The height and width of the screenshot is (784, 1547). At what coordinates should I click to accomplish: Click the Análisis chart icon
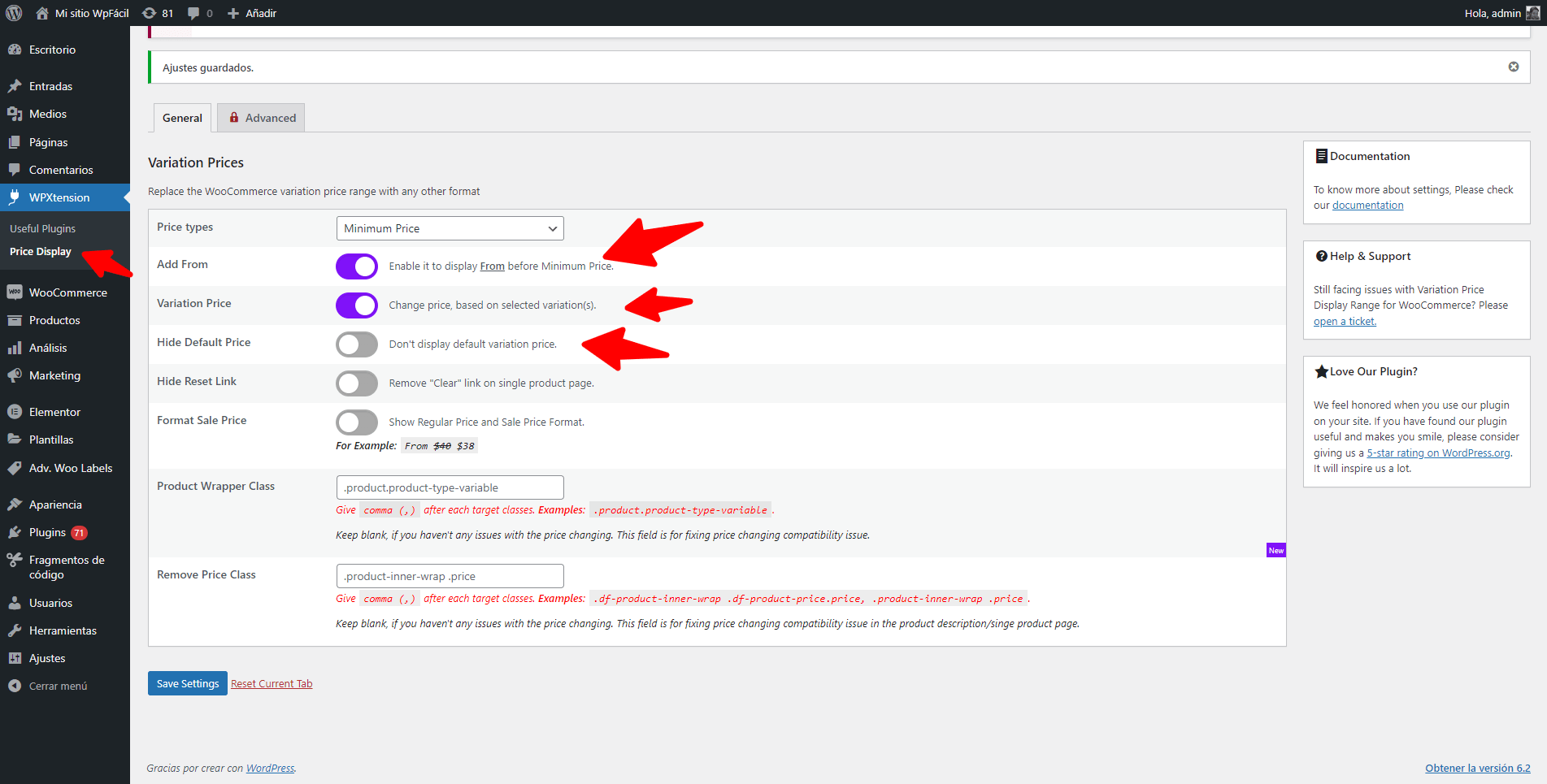15,348
